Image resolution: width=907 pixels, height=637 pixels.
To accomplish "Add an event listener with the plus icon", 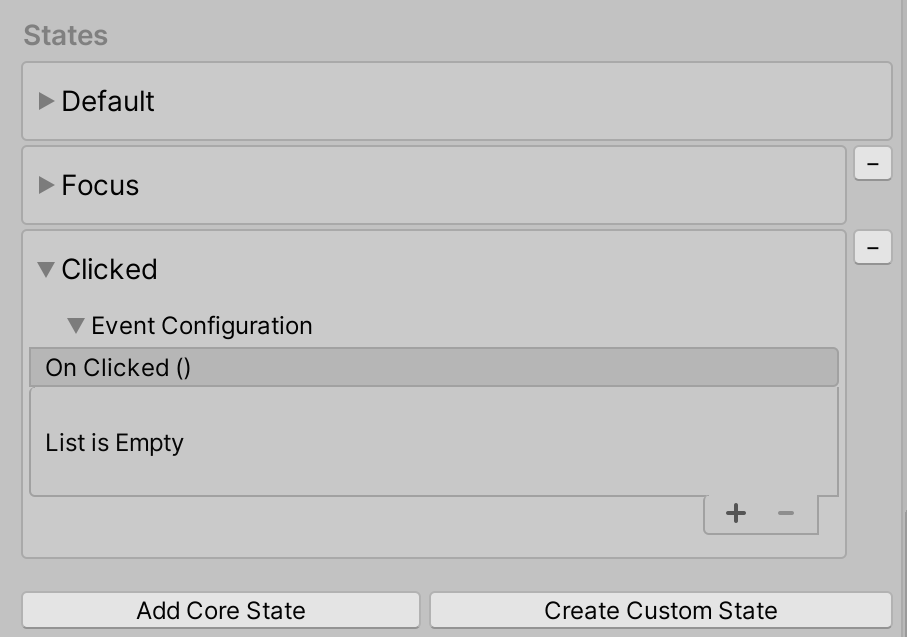I will 736,512.
